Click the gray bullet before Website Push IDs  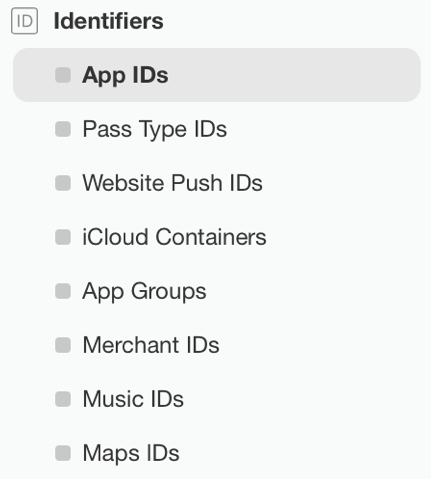[x=63, y=183]
